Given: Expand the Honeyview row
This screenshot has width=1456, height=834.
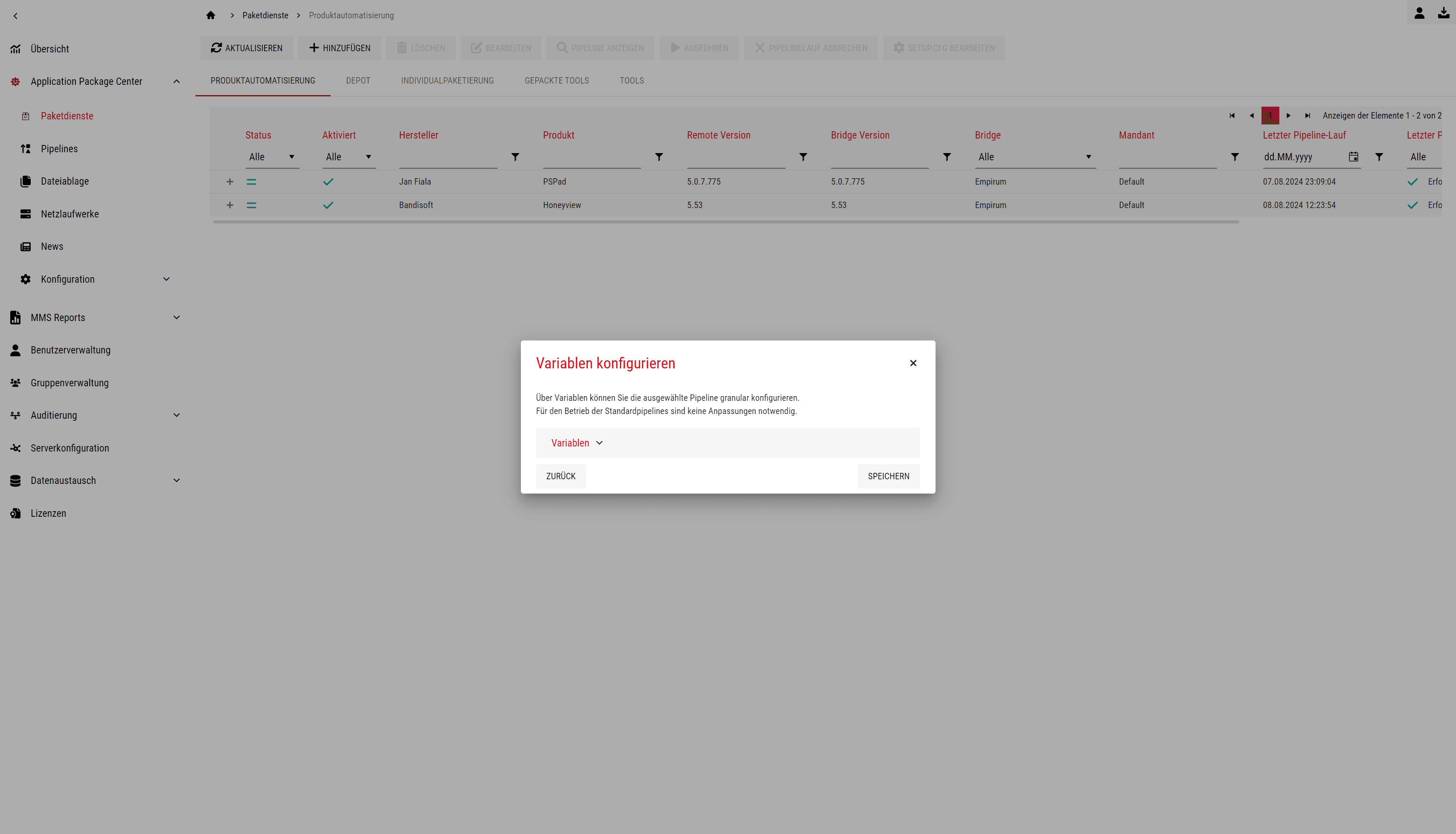Looking at the screenshot, I should tap(230, 205).
